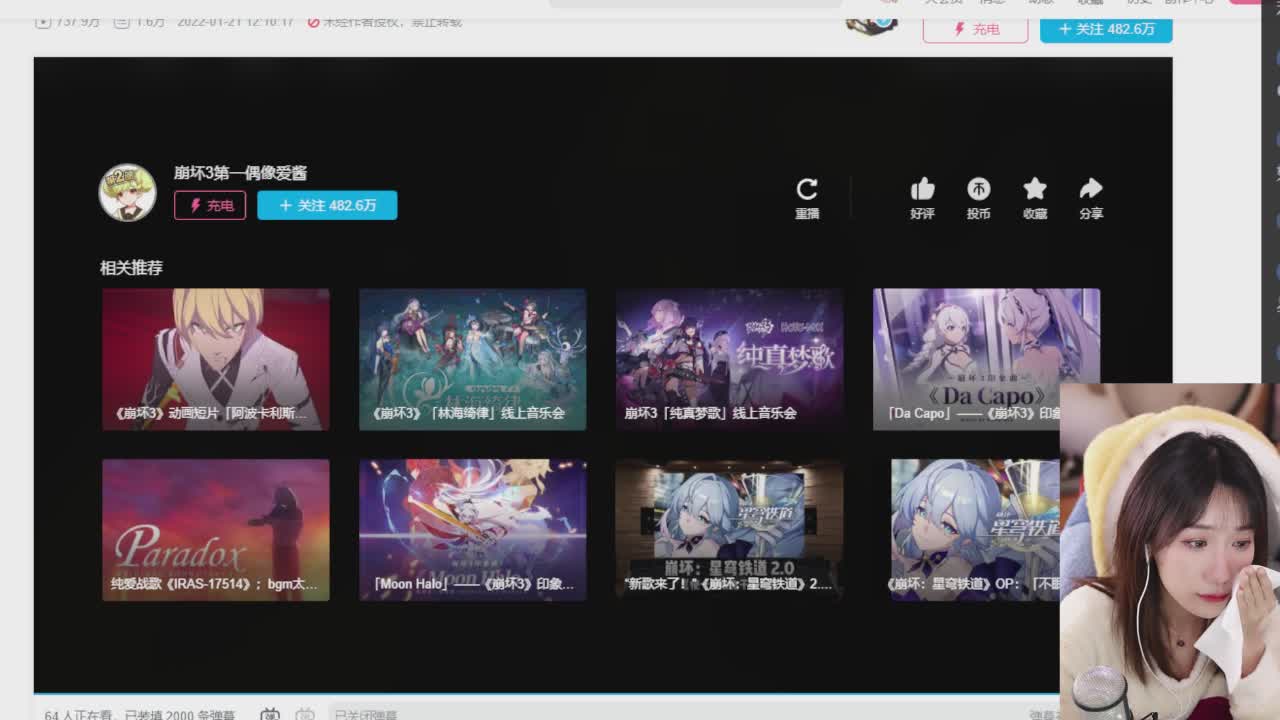Image resolution: width=1280 pixels, height=720 pixels.
Task: Open uploader name 崩坏3第一偶像爱酱
Action: point(240,173)
